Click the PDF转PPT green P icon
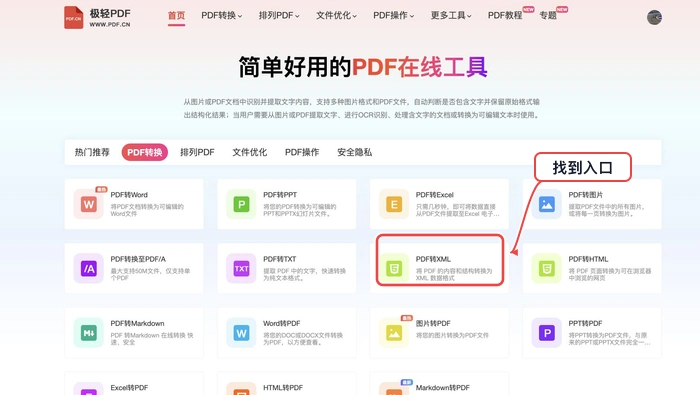The image size is (700, 395). (x=241, y=204)
